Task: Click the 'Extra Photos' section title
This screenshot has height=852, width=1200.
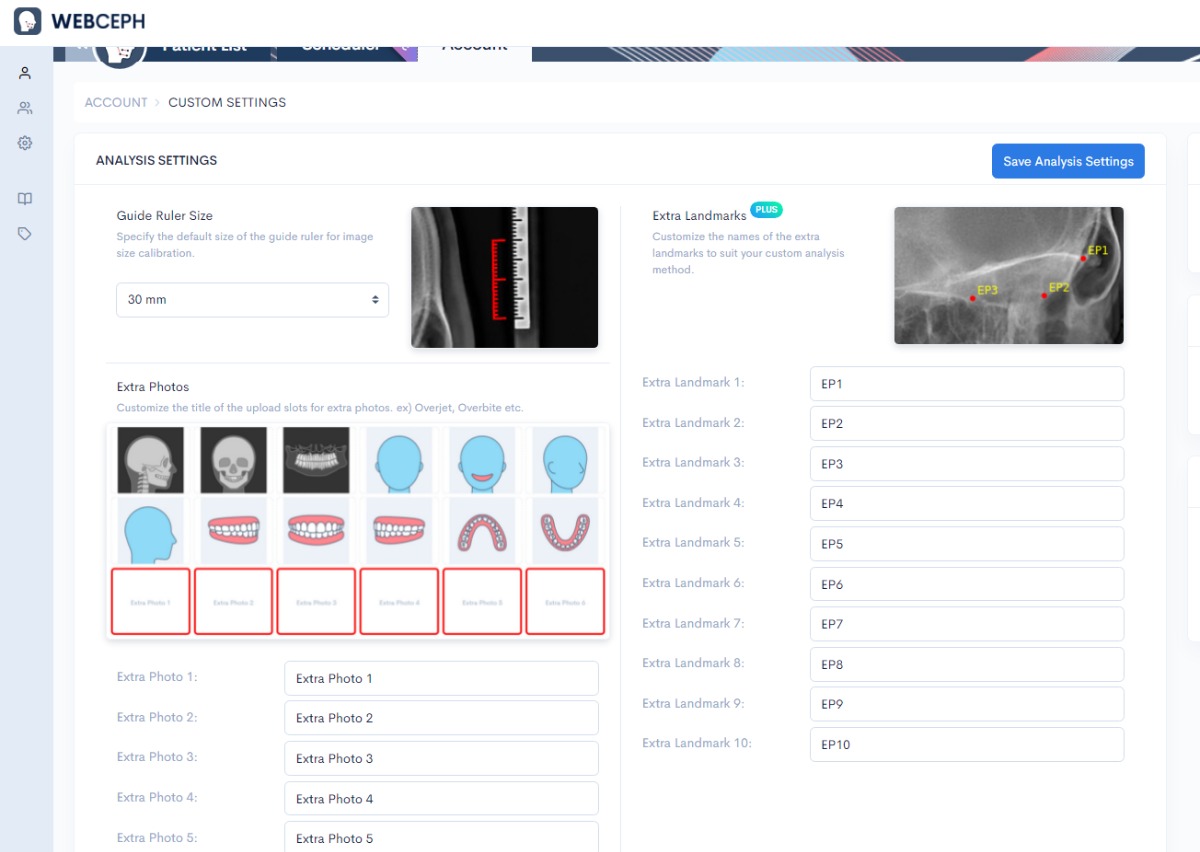Action: pos(153,387)
